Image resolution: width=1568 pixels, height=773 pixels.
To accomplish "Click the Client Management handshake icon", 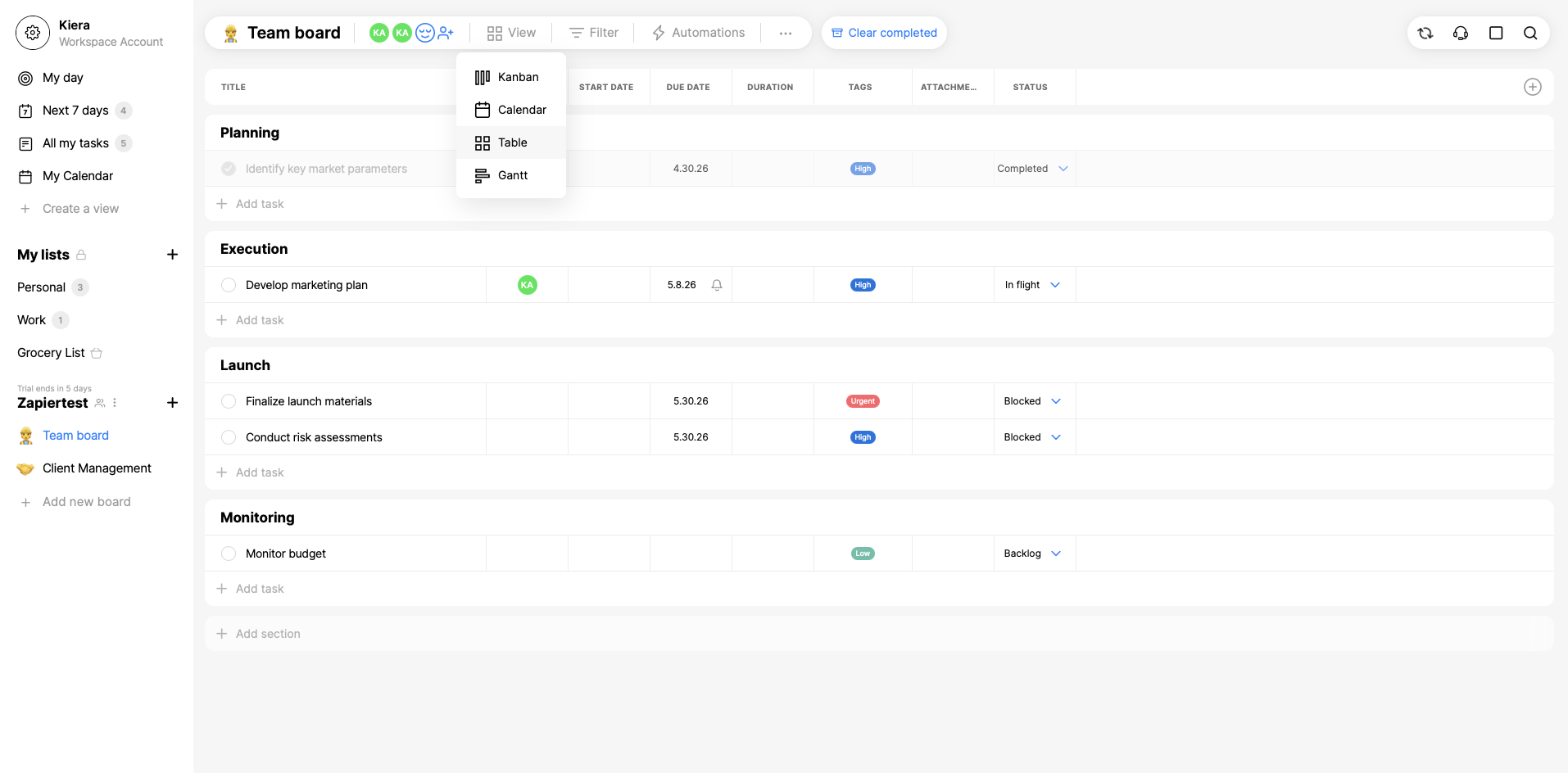I will [x=26, y=468].
